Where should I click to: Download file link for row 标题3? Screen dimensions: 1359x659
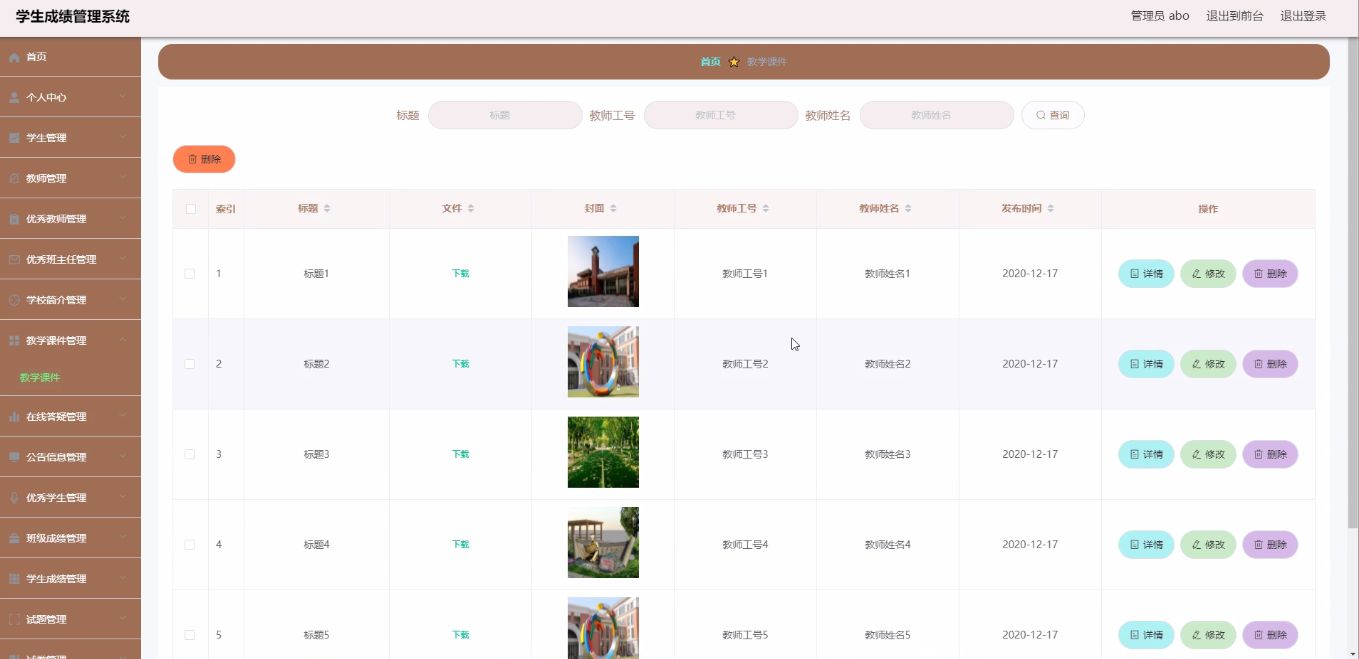click(460, 454)
